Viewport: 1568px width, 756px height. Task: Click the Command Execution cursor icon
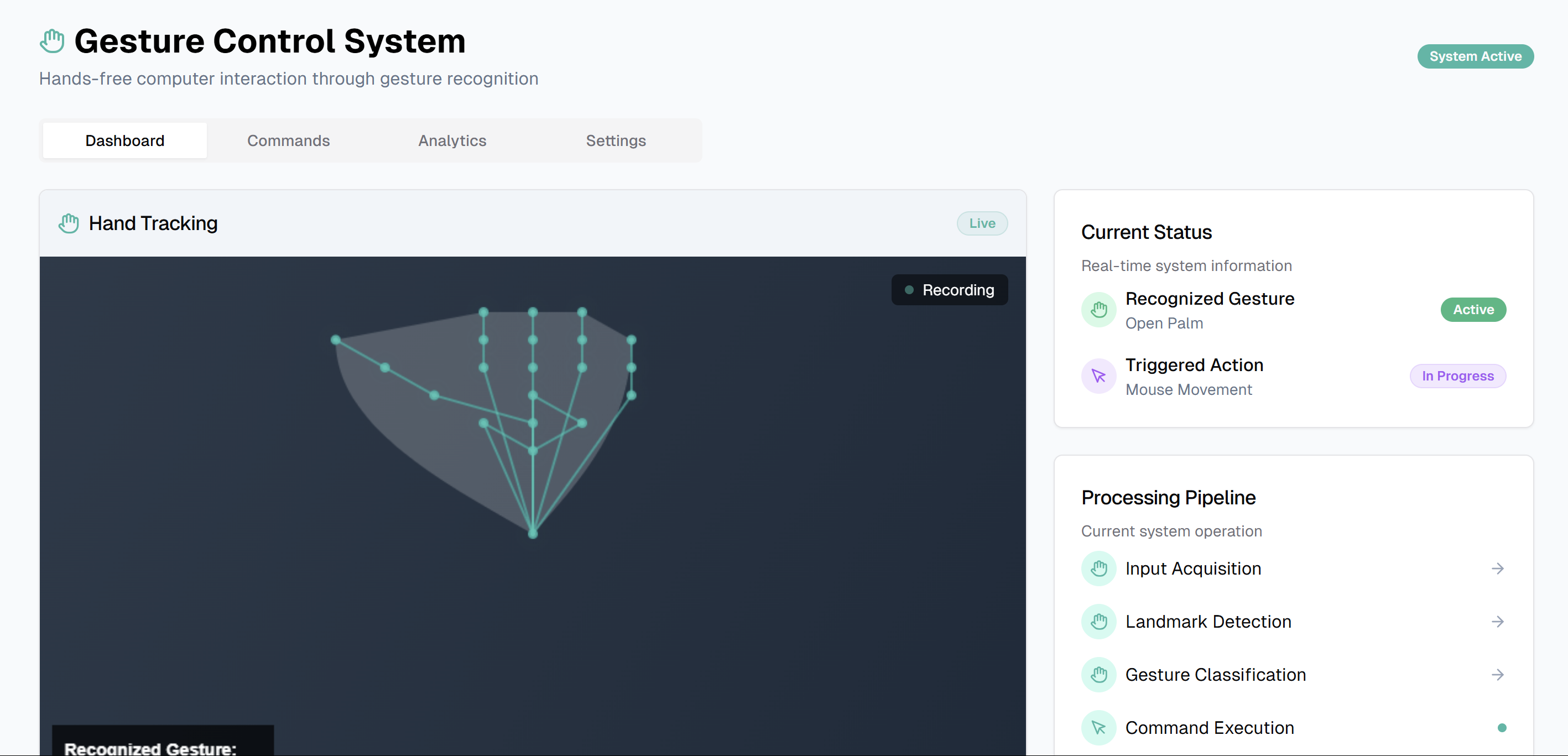1098,727
